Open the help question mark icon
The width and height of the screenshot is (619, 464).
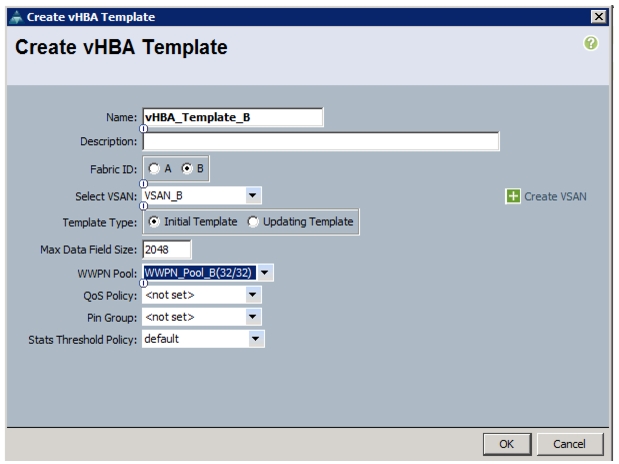(x=591, y=43)
